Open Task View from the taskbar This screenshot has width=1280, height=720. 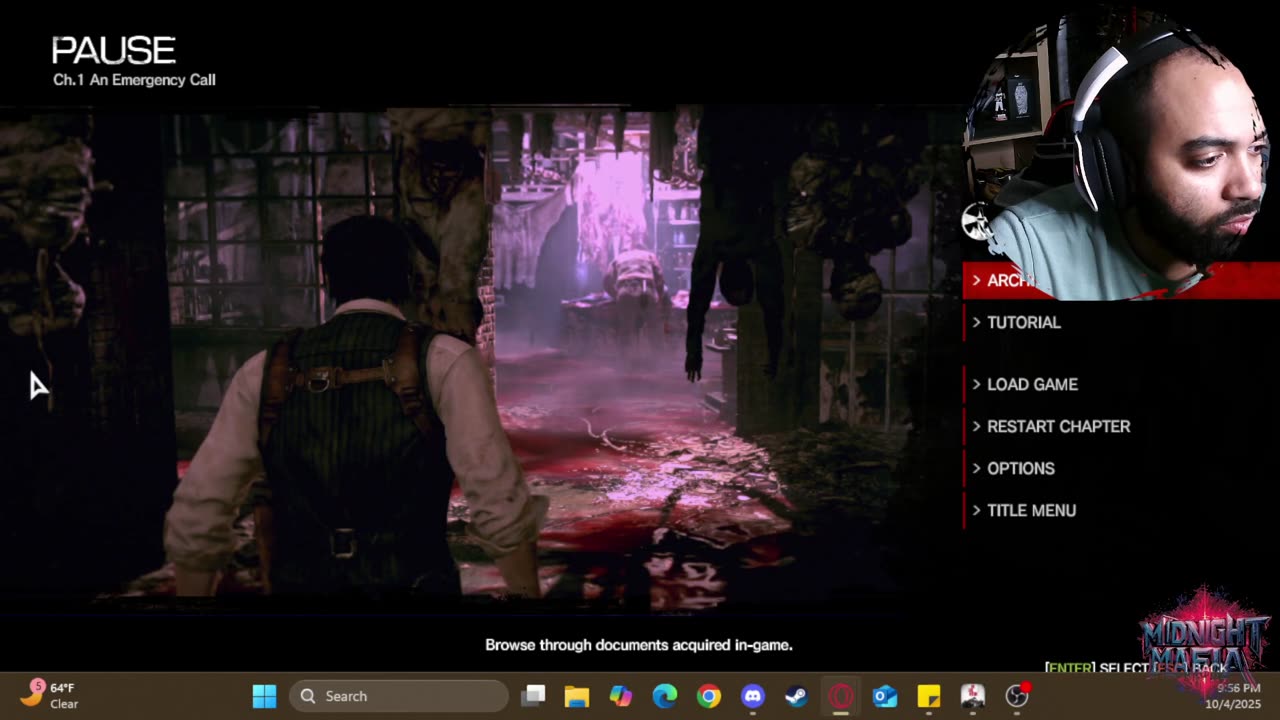click(533, 696)
